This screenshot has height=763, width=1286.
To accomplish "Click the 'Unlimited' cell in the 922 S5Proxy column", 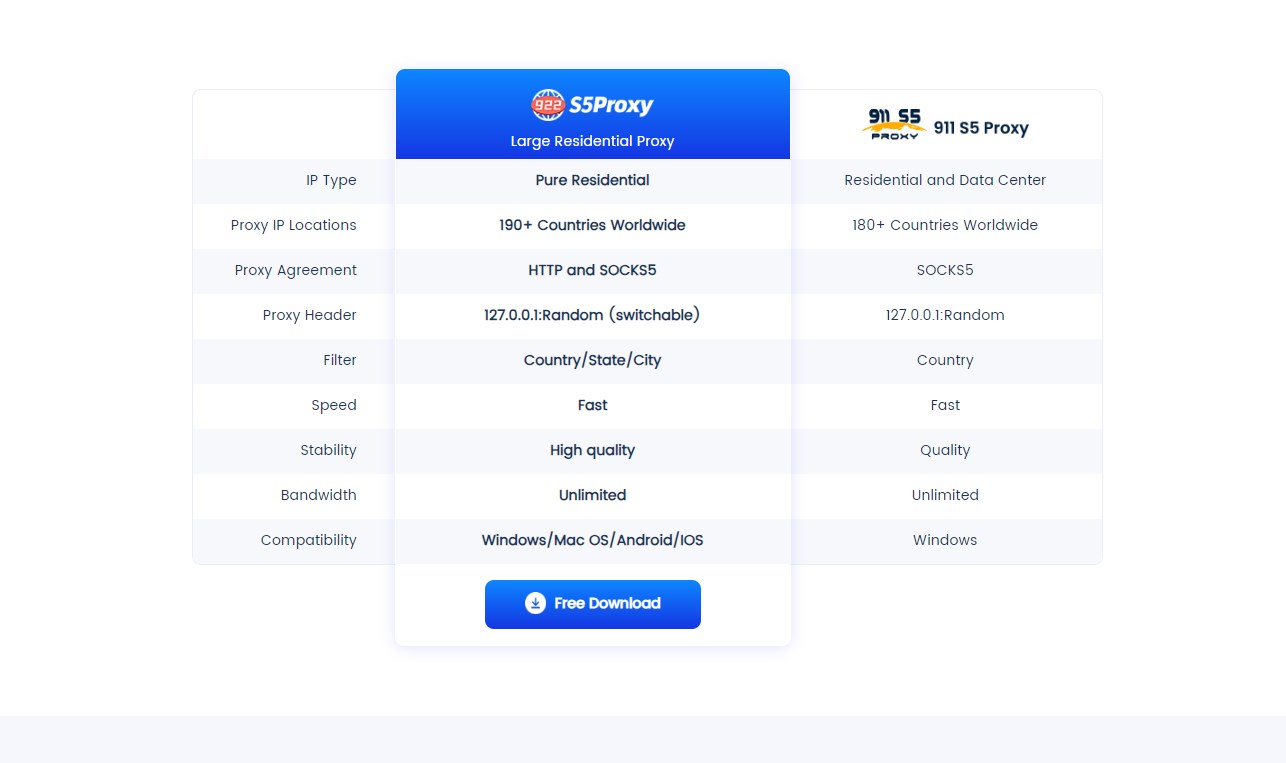I will [592, 495].
